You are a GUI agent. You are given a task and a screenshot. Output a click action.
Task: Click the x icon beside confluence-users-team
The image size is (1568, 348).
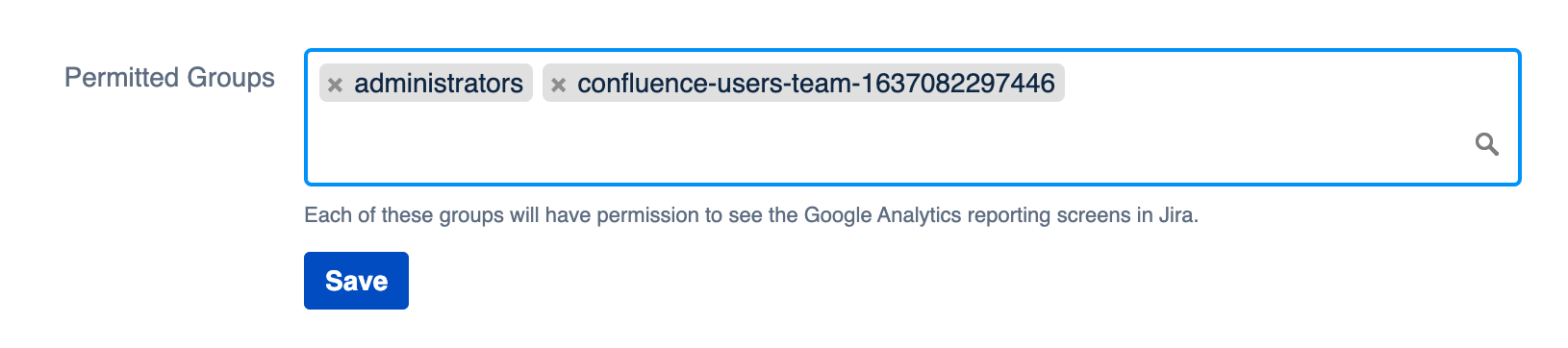[558, 85]
